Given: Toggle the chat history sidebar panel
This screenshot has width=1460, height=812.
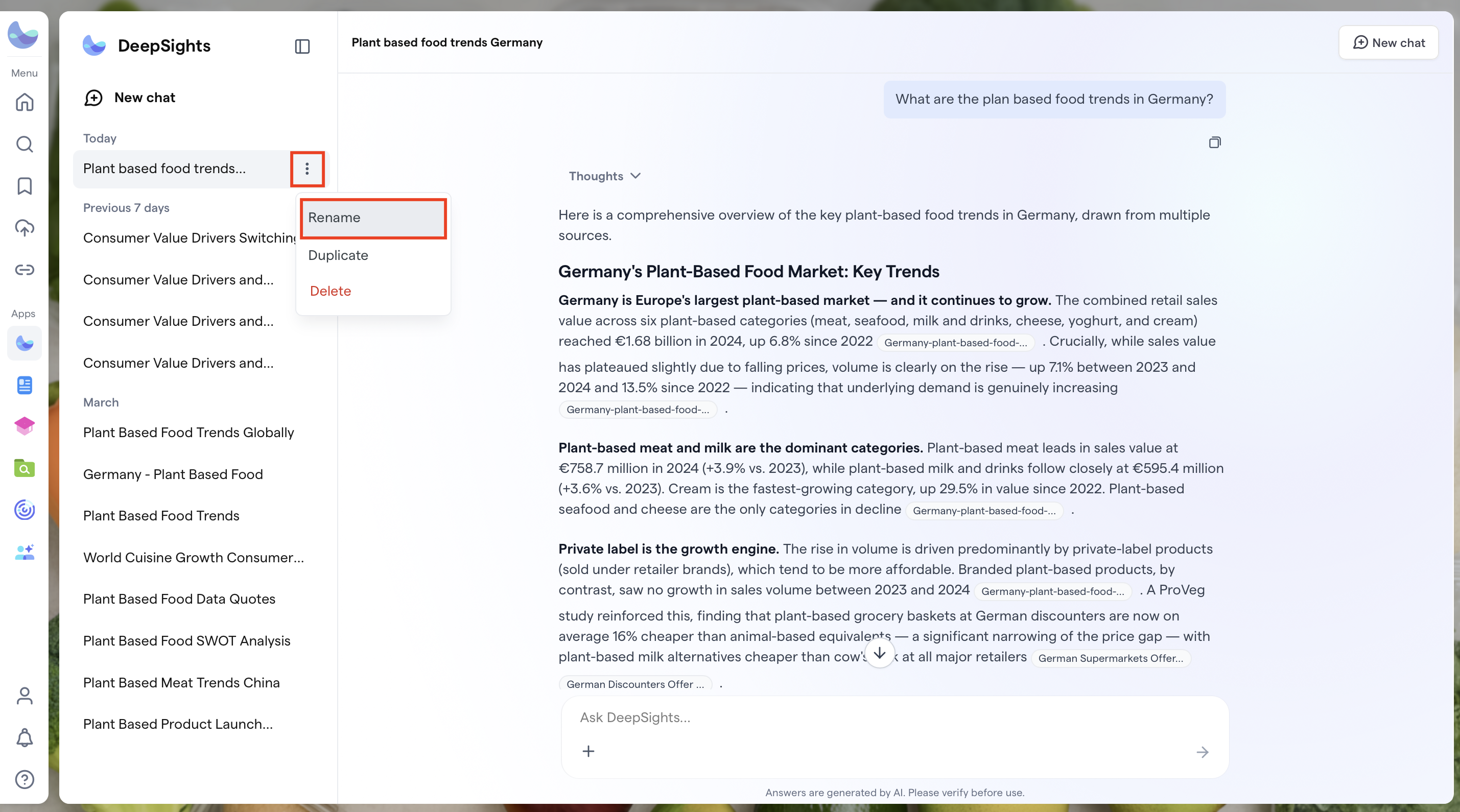Looking at the screenshot, I should [302, 46].
